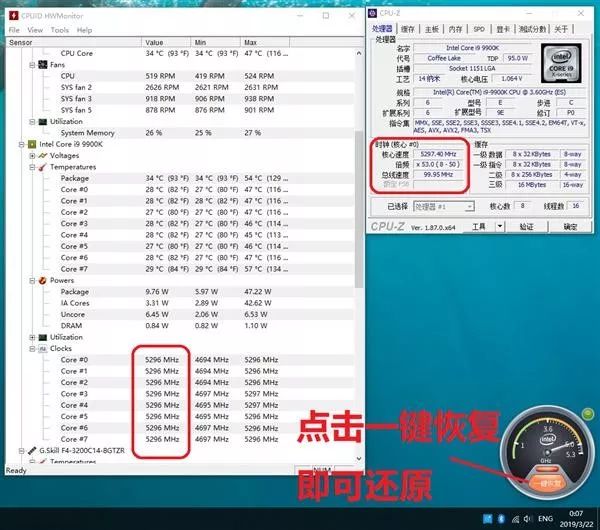Collapse the Clocks tree node
The width and height of the screenshot is (600, 530).
click(x=33, y=349)
